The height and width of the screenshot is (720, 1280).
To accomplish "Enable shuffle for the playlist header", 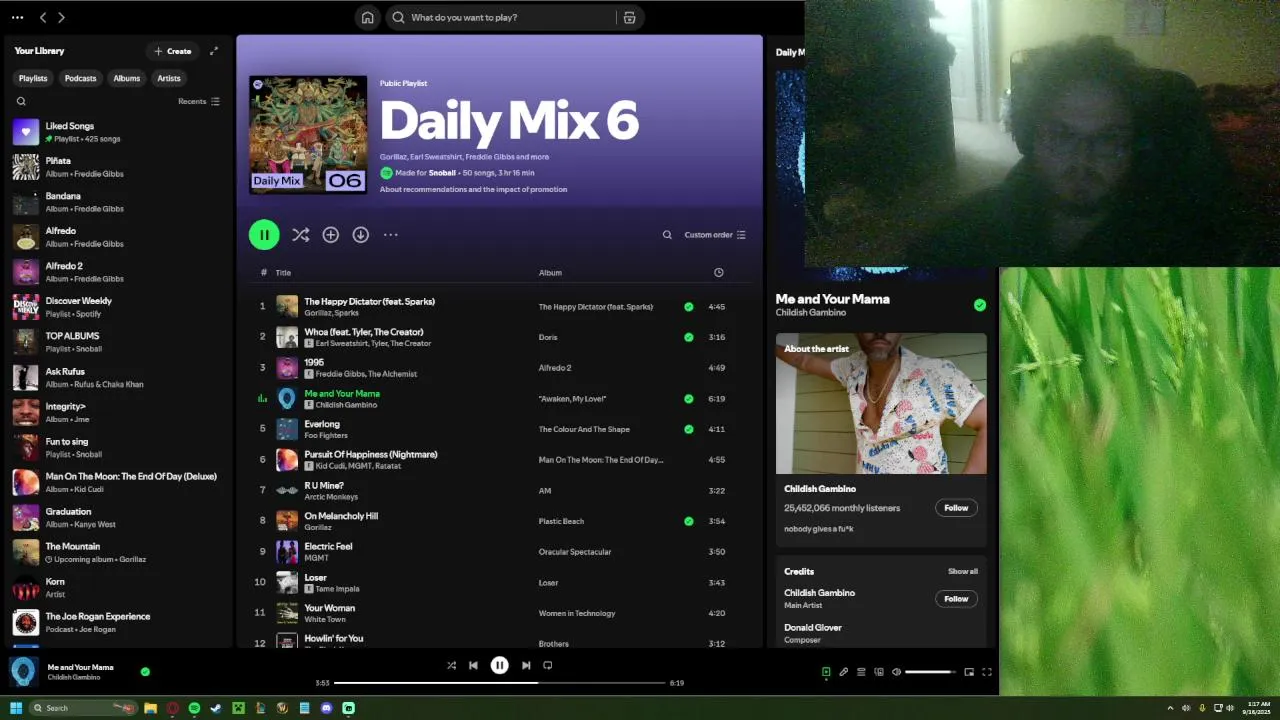I will click(x=300, y=235).
